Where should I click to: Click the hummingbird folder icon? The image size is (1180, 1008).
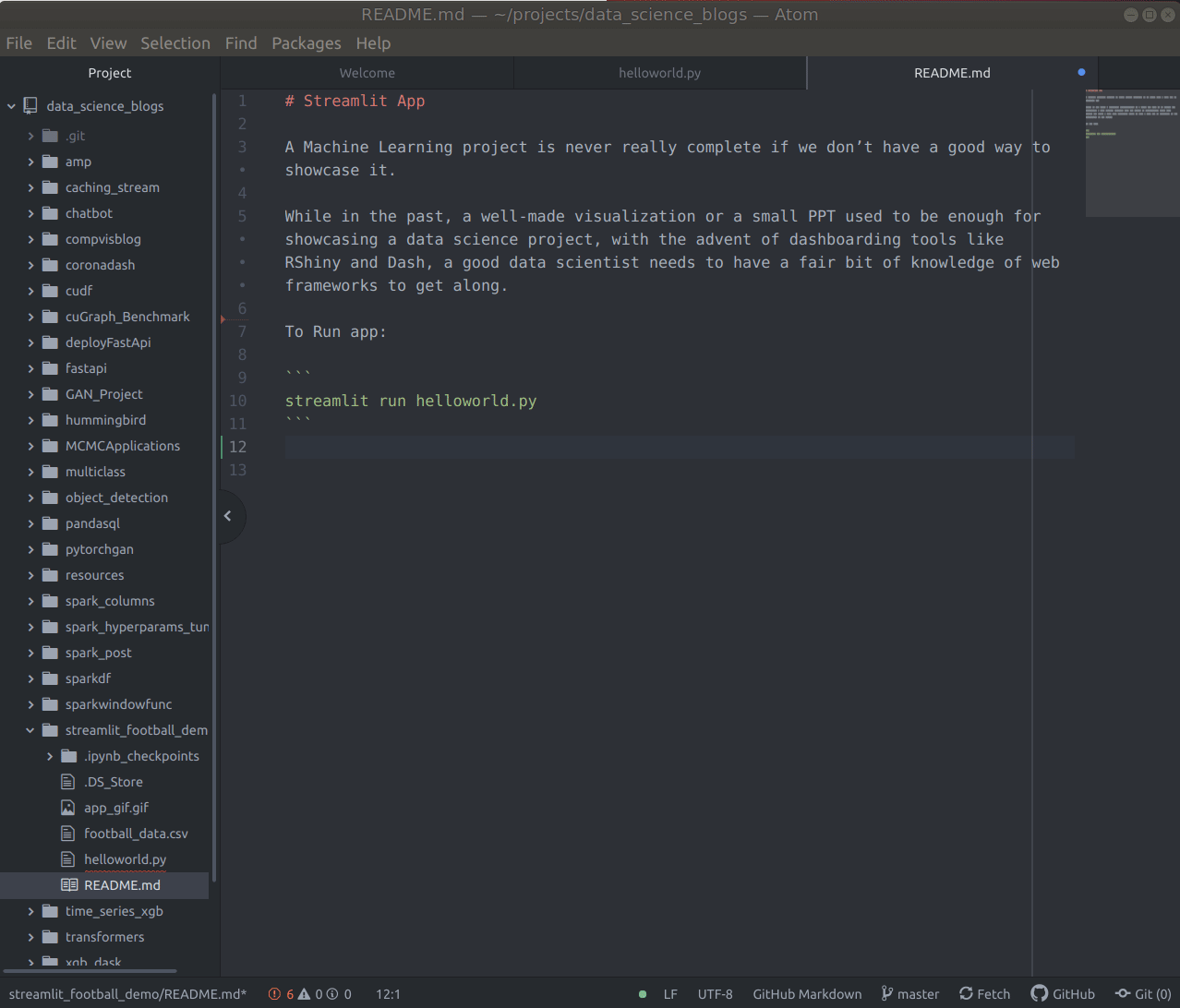tap(50, 419)
